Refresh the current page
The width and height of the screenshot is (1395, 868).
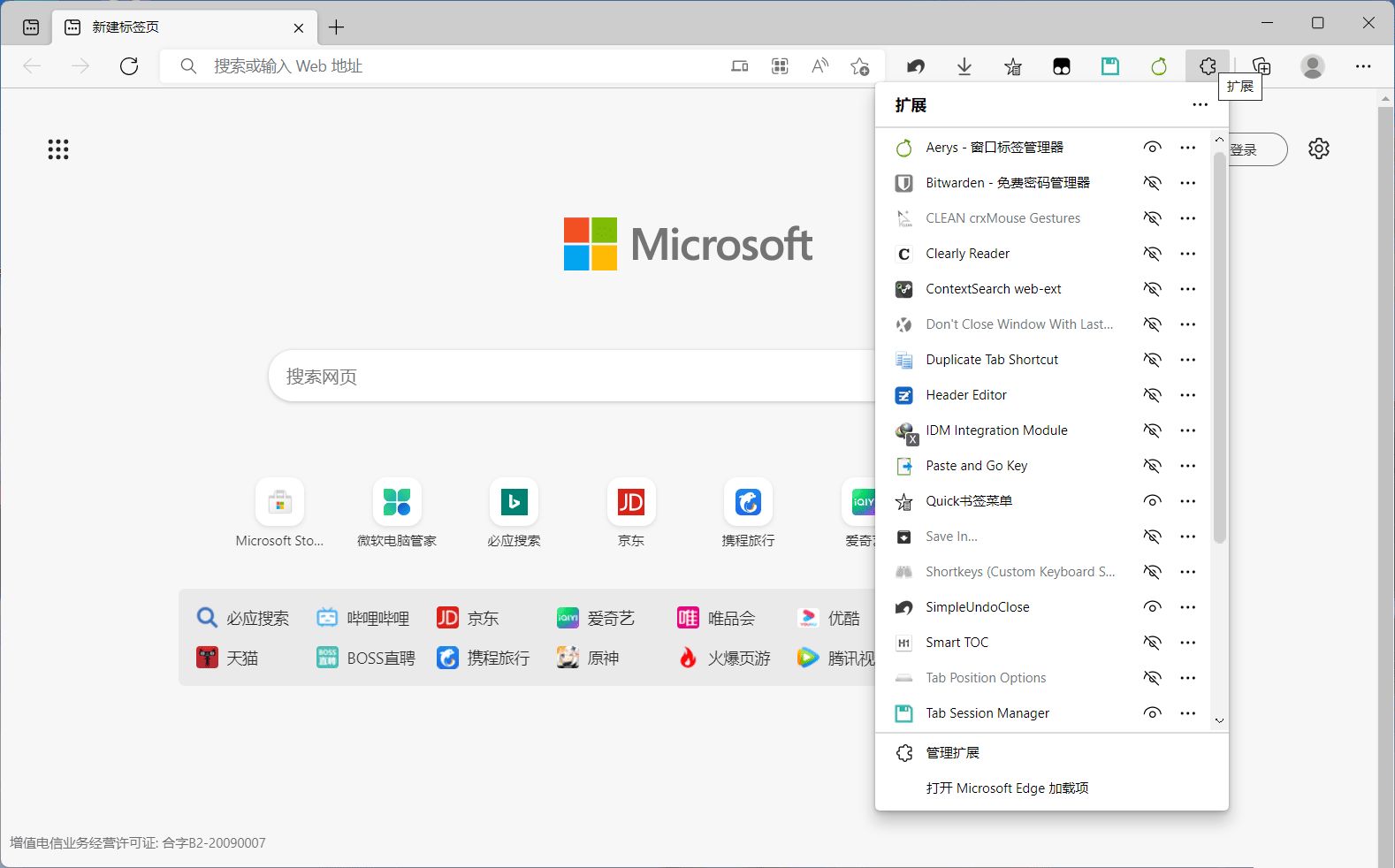(x=129, y=66)
